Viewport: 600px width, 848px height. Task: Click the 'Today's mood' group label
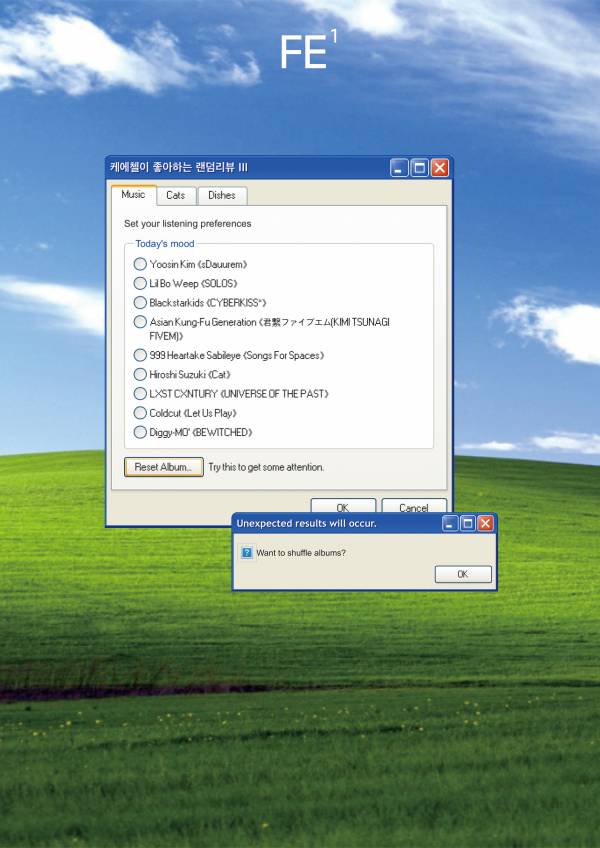click(x=164, y=244)
